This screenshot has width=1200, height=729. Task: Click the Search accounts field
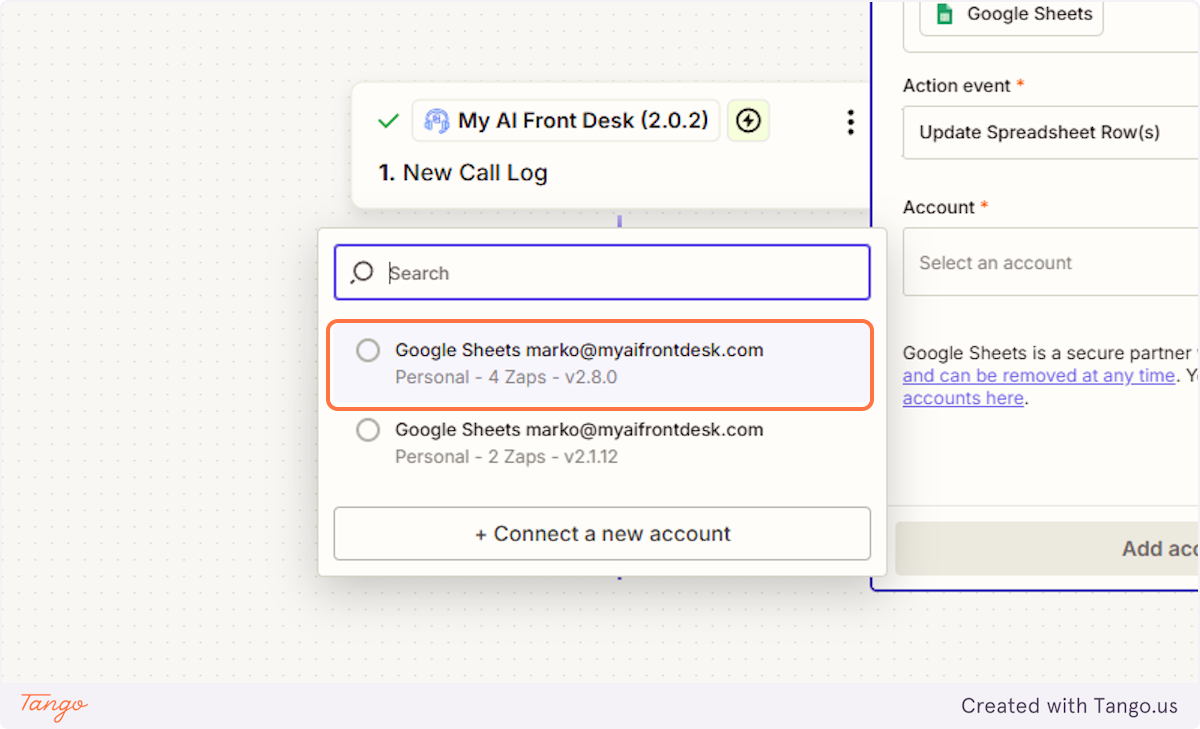602,272
